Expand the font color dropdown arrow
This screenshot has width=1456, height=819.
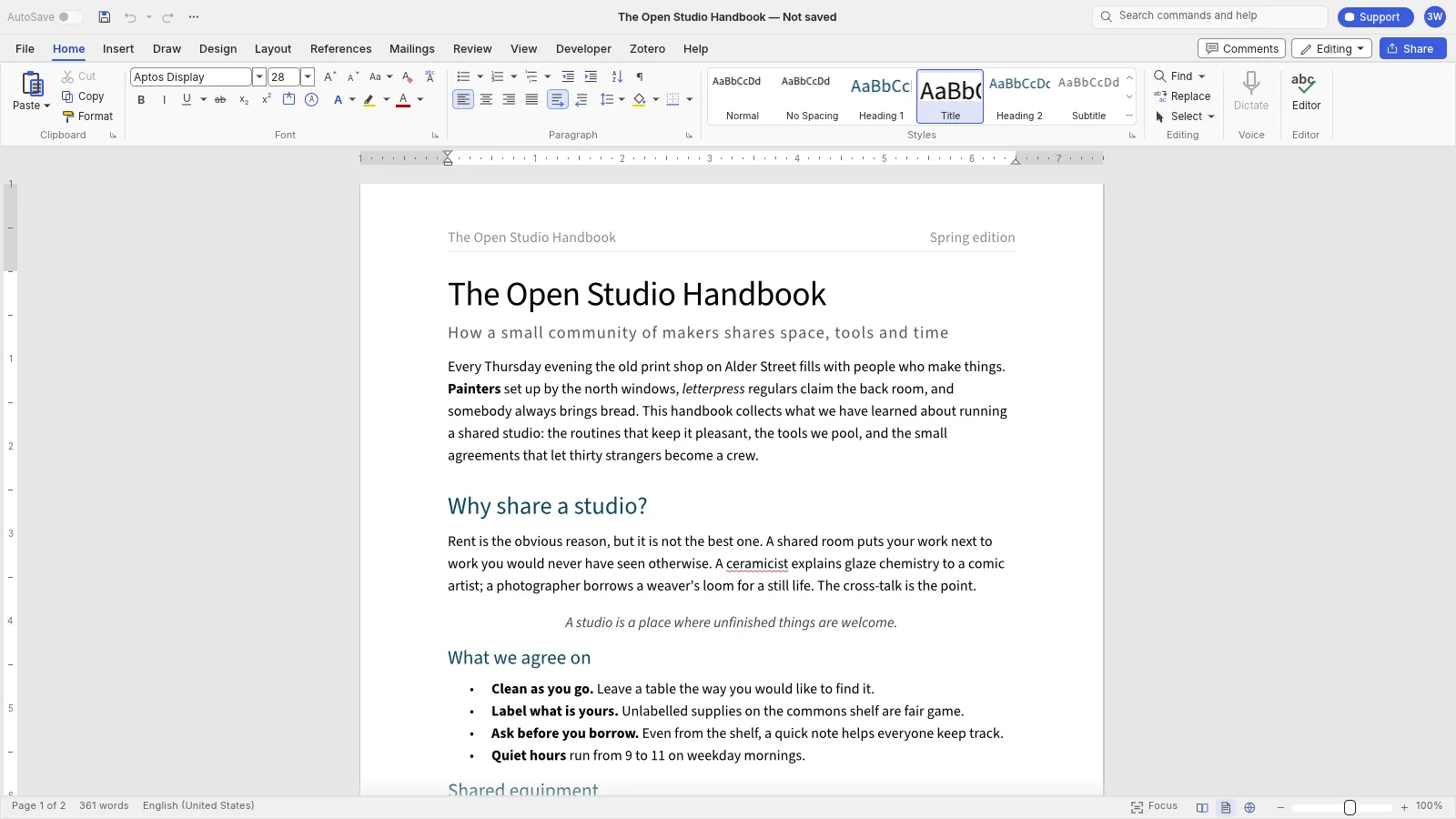click(420, 100)
